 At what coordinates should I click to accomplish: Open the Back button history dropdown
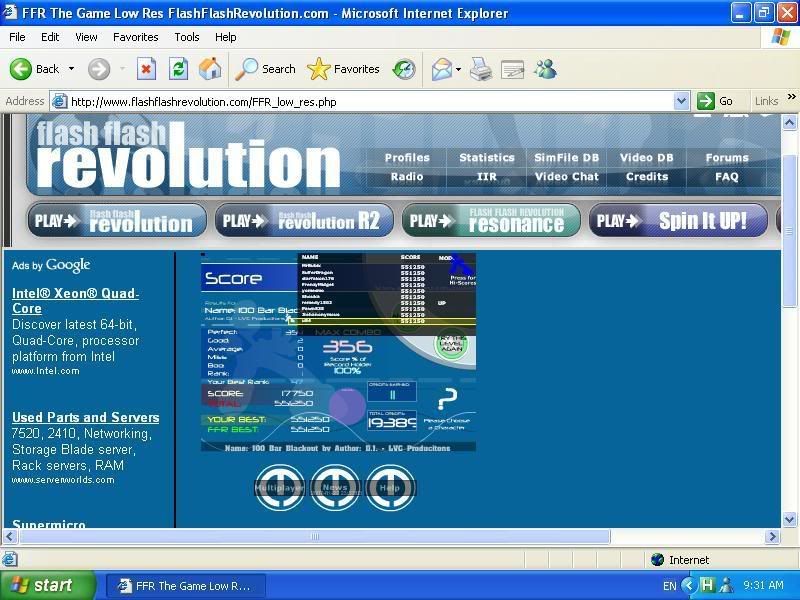click(71, 69)
